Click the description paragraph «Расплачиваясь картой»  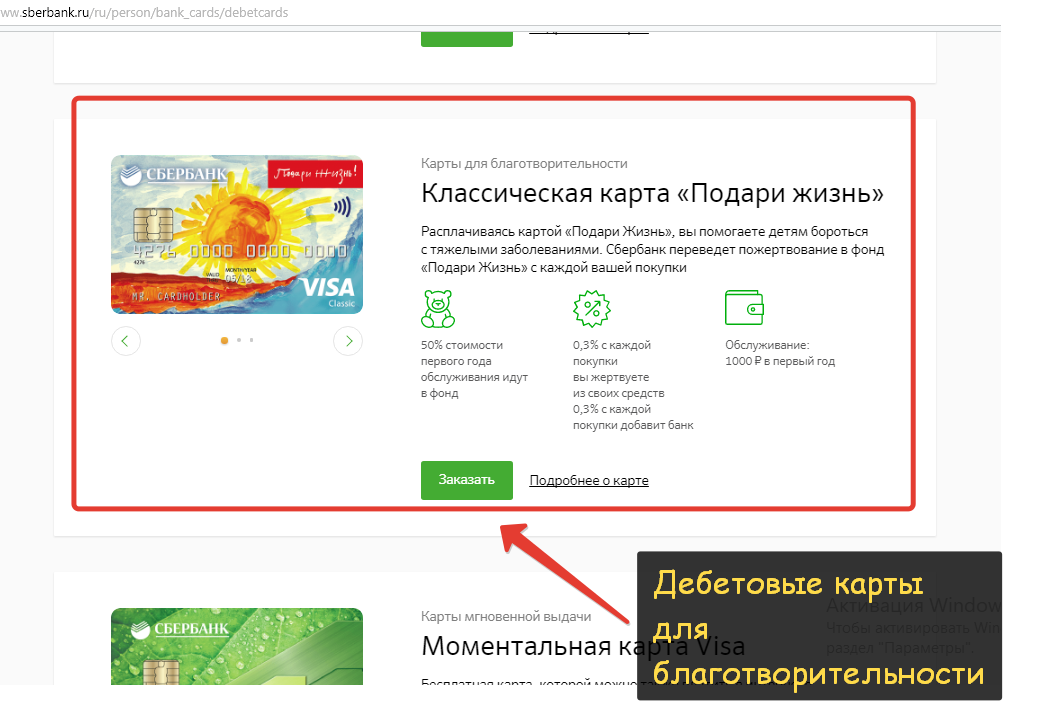(x=652, y=249)
